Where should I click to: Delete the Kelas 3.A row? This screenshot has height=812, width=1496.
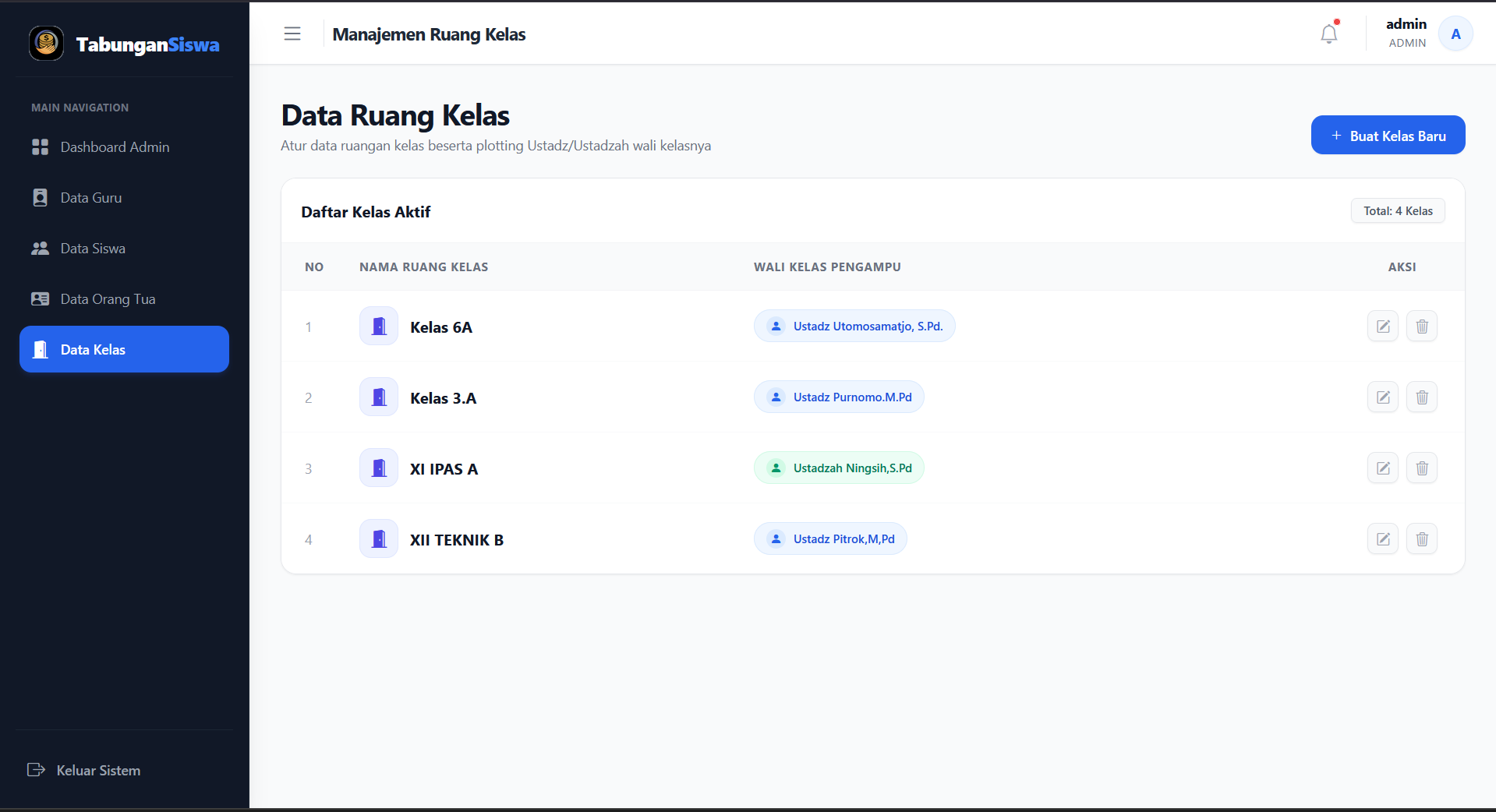[x=1422, y=397]
